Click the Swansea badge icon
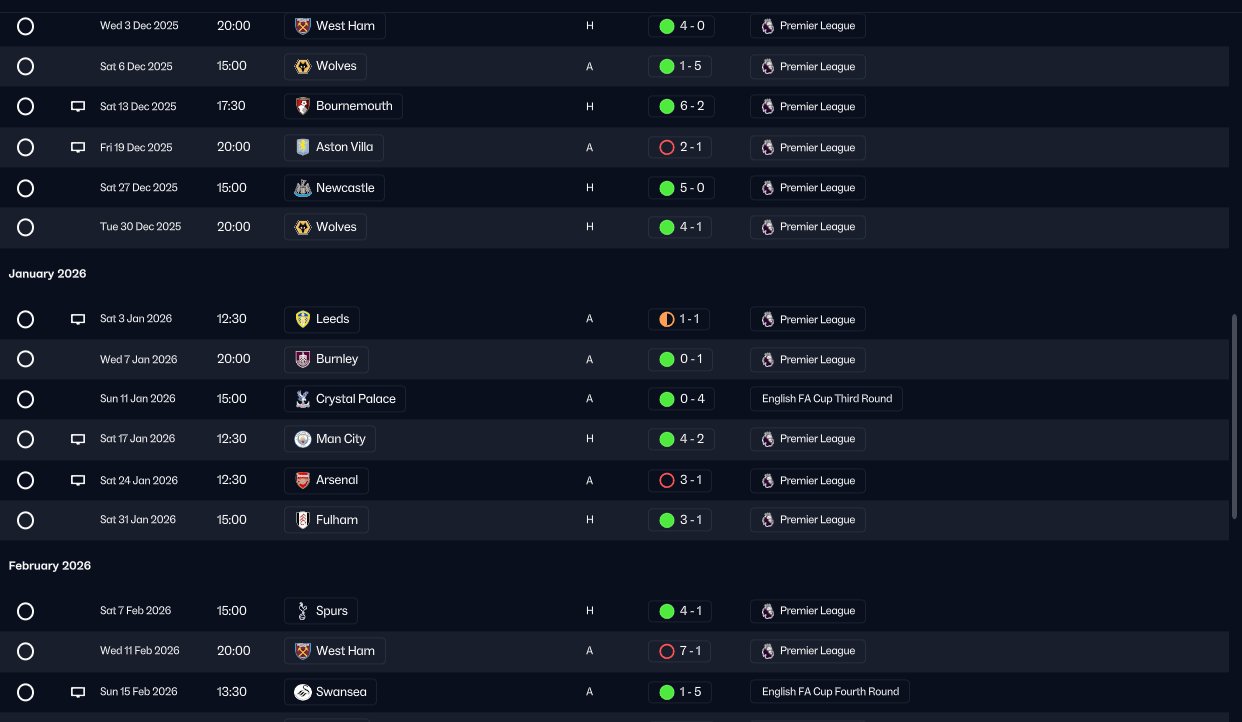The image size is (1242, 722). click(302, 692)
